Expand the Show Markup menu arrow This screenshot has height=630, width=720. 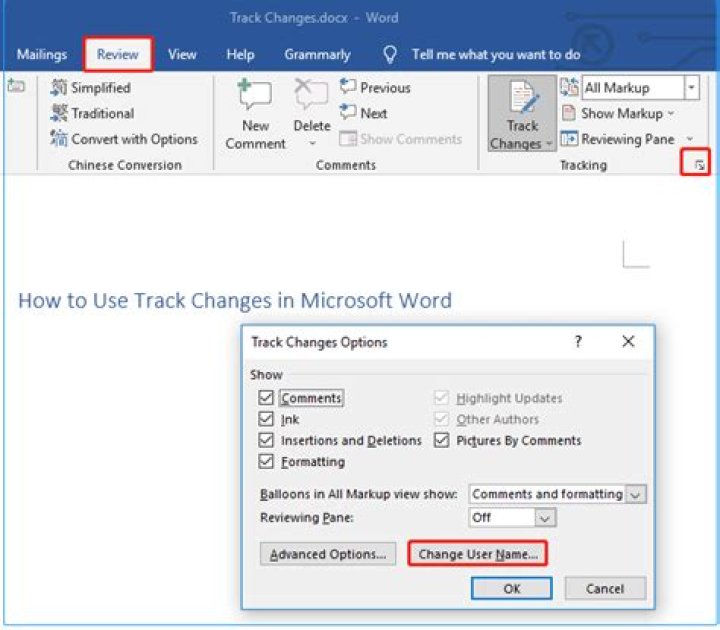click(671, 113)
